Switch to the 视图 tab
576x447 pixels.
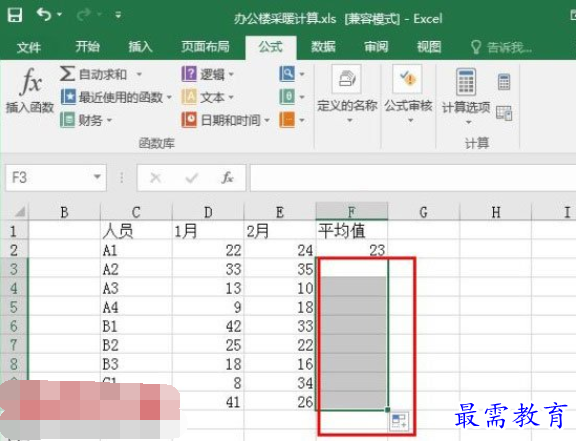[429, 47]
